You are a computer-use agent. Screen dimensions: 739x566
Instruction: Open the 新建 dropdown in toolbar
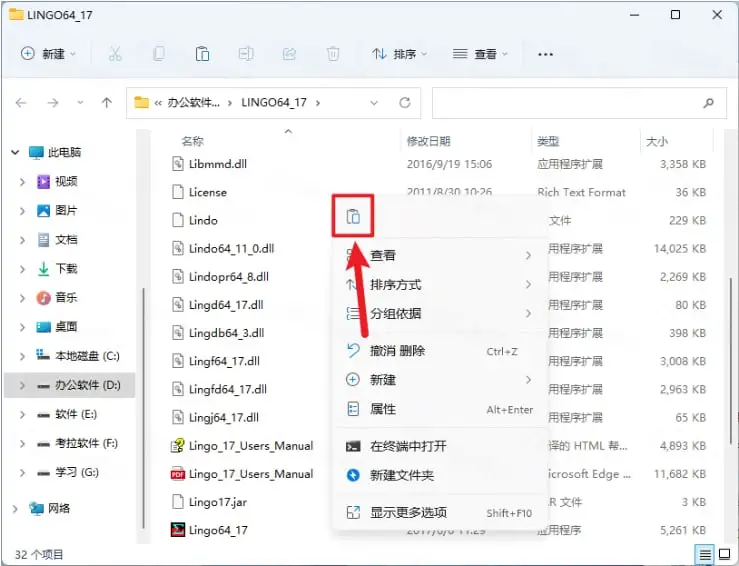(48, 54)
